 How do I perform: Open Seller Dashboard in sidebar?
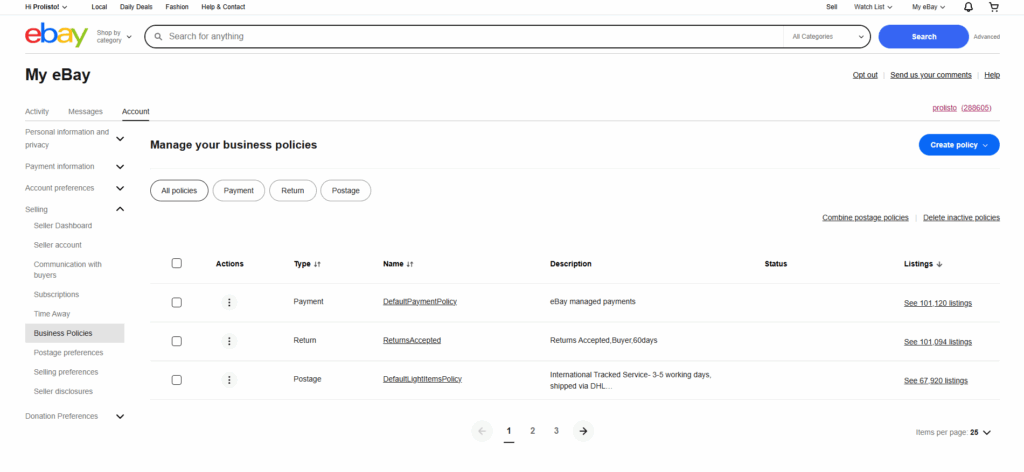(63, 225)
